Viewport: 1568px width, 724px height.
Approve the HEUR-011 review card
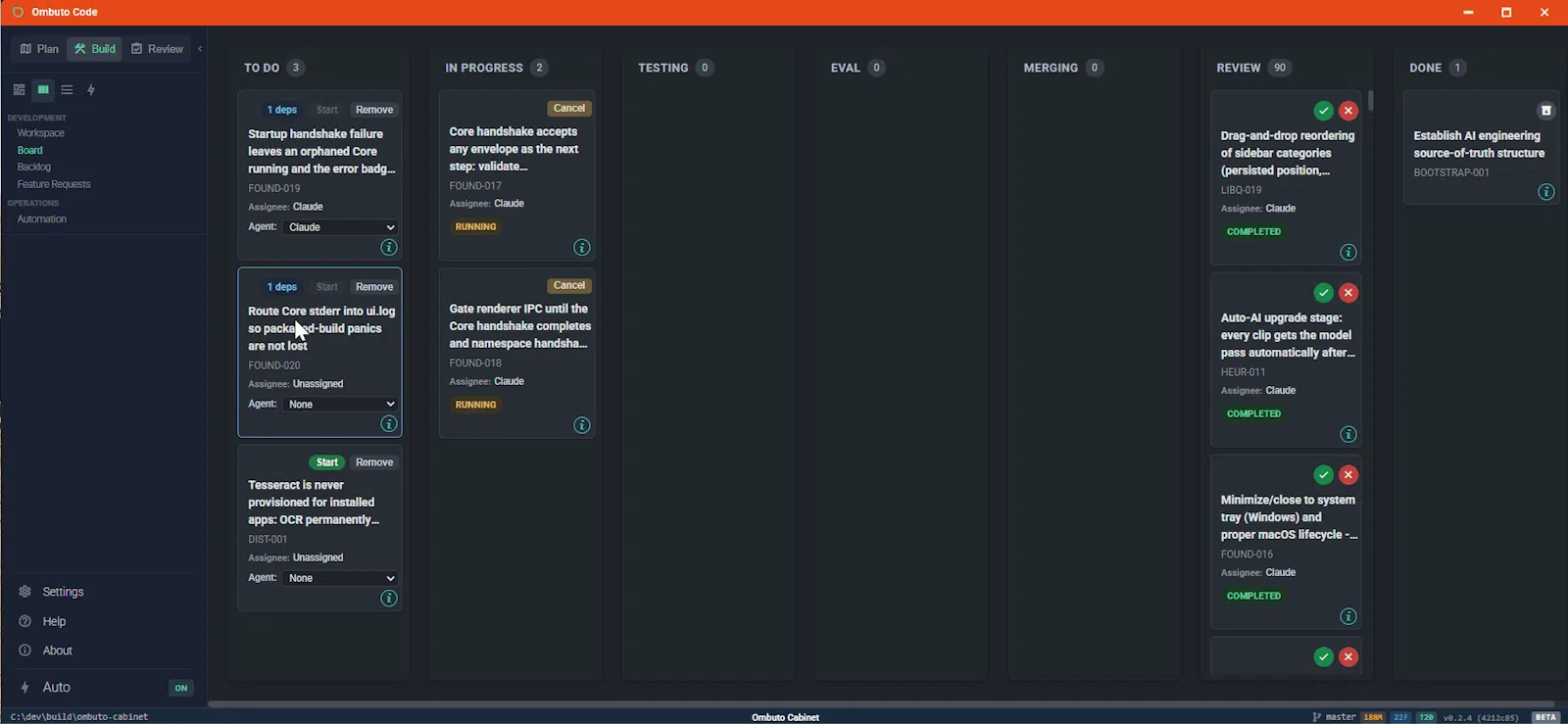[x=1324, y=293]
